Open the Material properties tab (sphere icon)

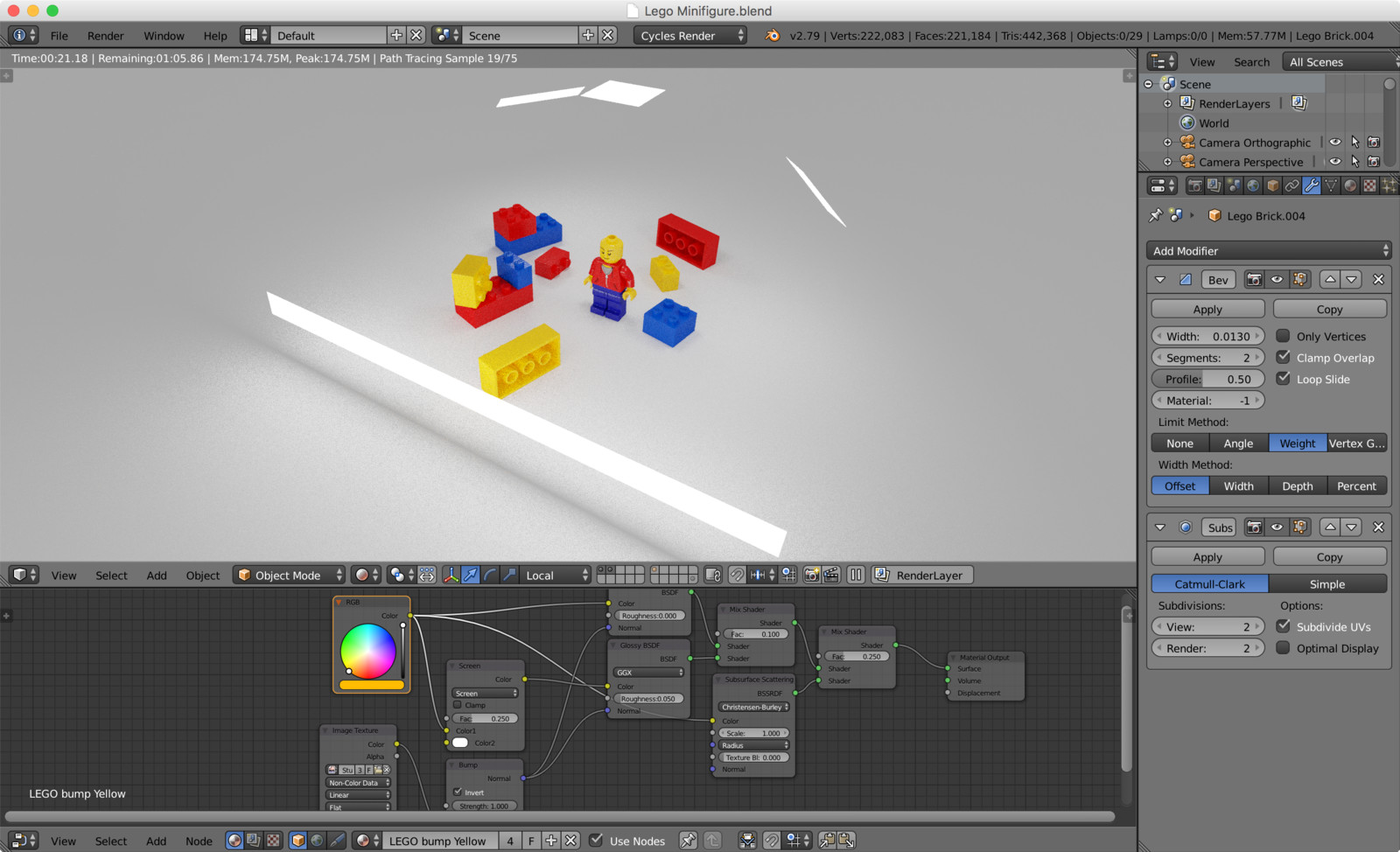pyautogui.click(x=1350, y=185)
